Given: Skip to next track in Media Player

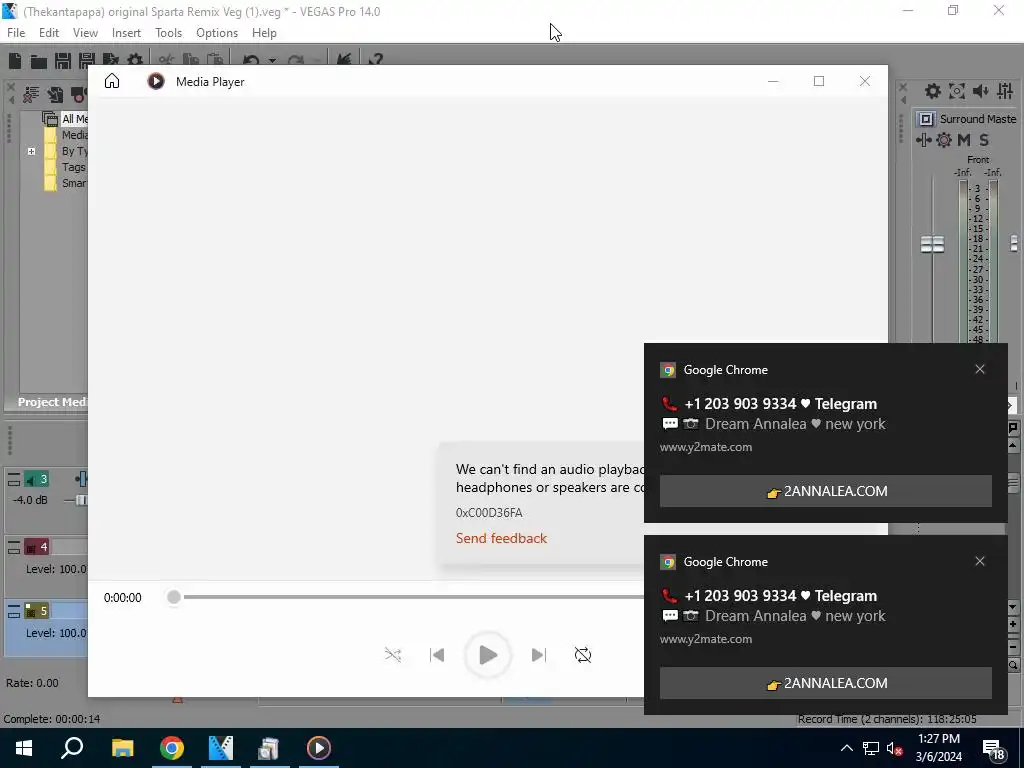Looking at the screenshot, I should 539,654.
